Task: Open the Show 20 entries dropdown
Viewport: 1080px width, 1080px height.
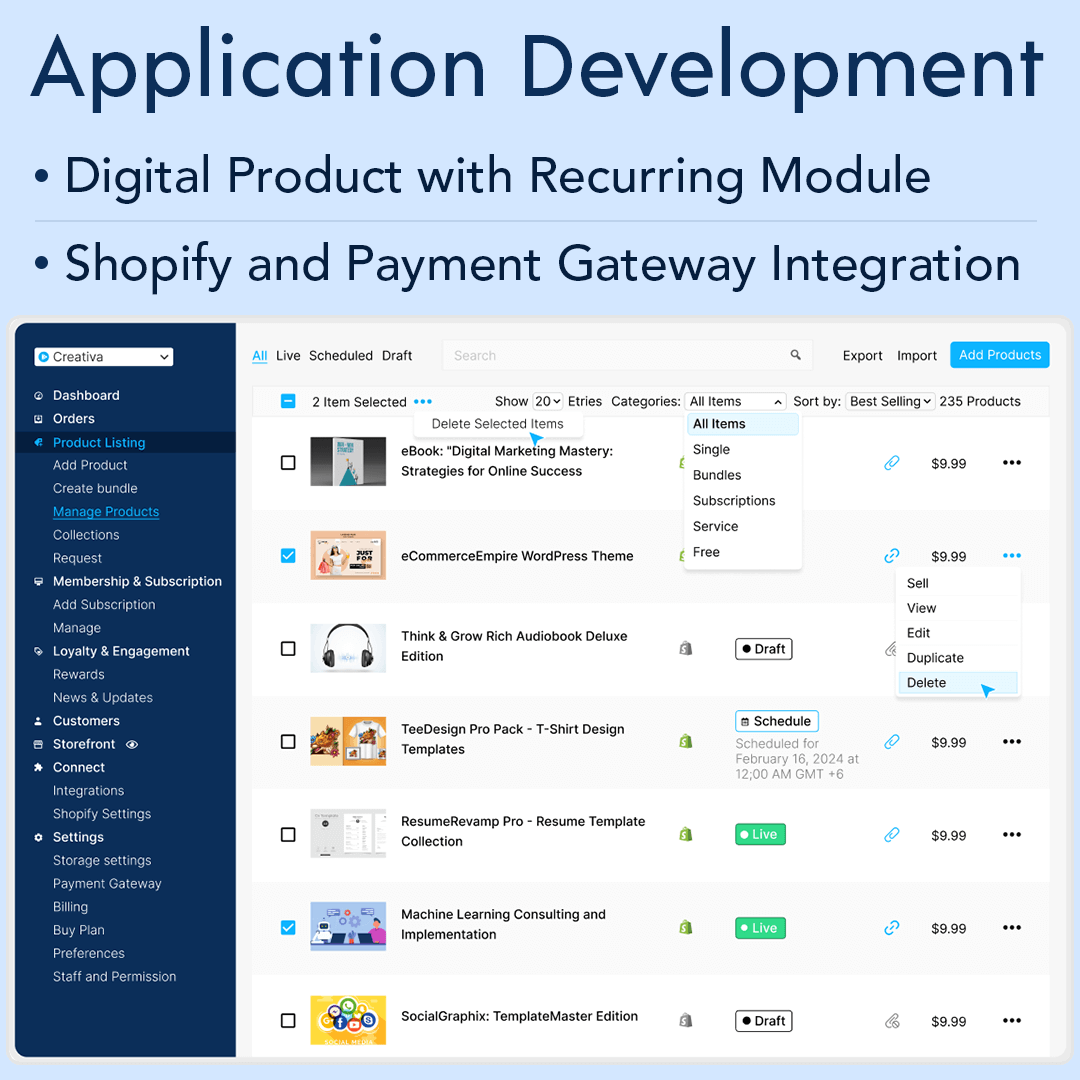Action: click(x=548, y=402)
